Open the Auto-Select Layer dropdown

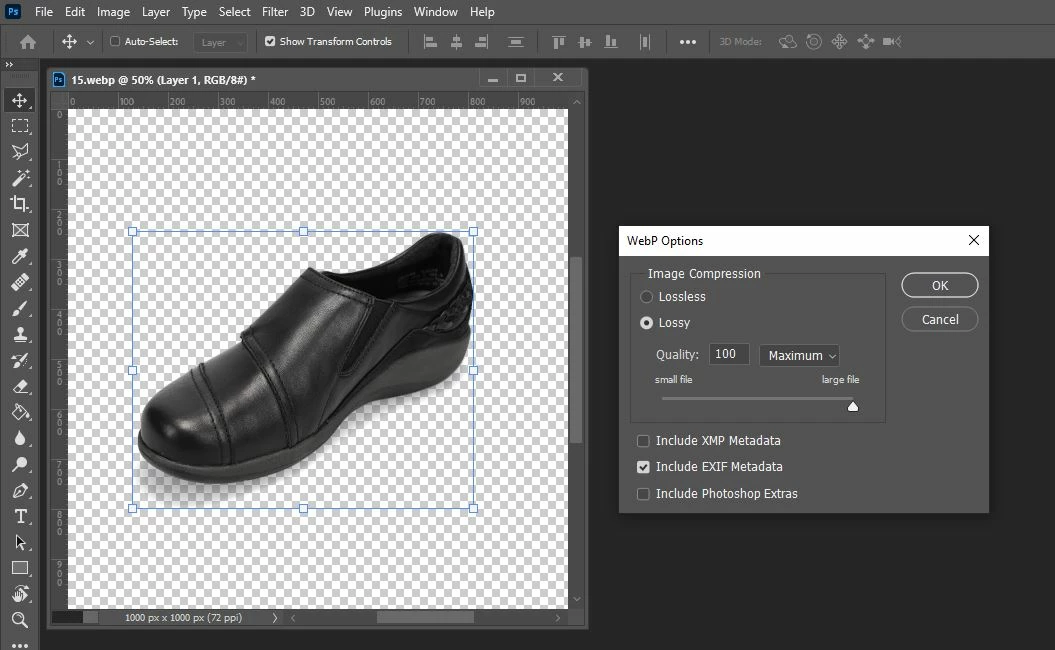[222, 42]
